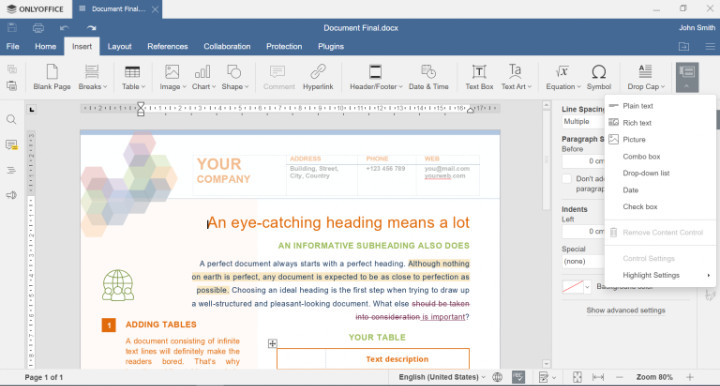Open the File tab
The width and height of the screenshot is (720, 386).
tap(13, 46)
